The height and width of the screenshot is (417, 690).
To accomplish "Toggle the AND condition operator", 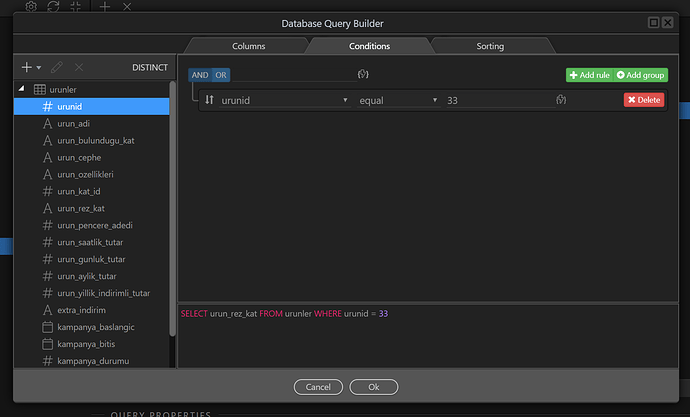I will [199, 75].
